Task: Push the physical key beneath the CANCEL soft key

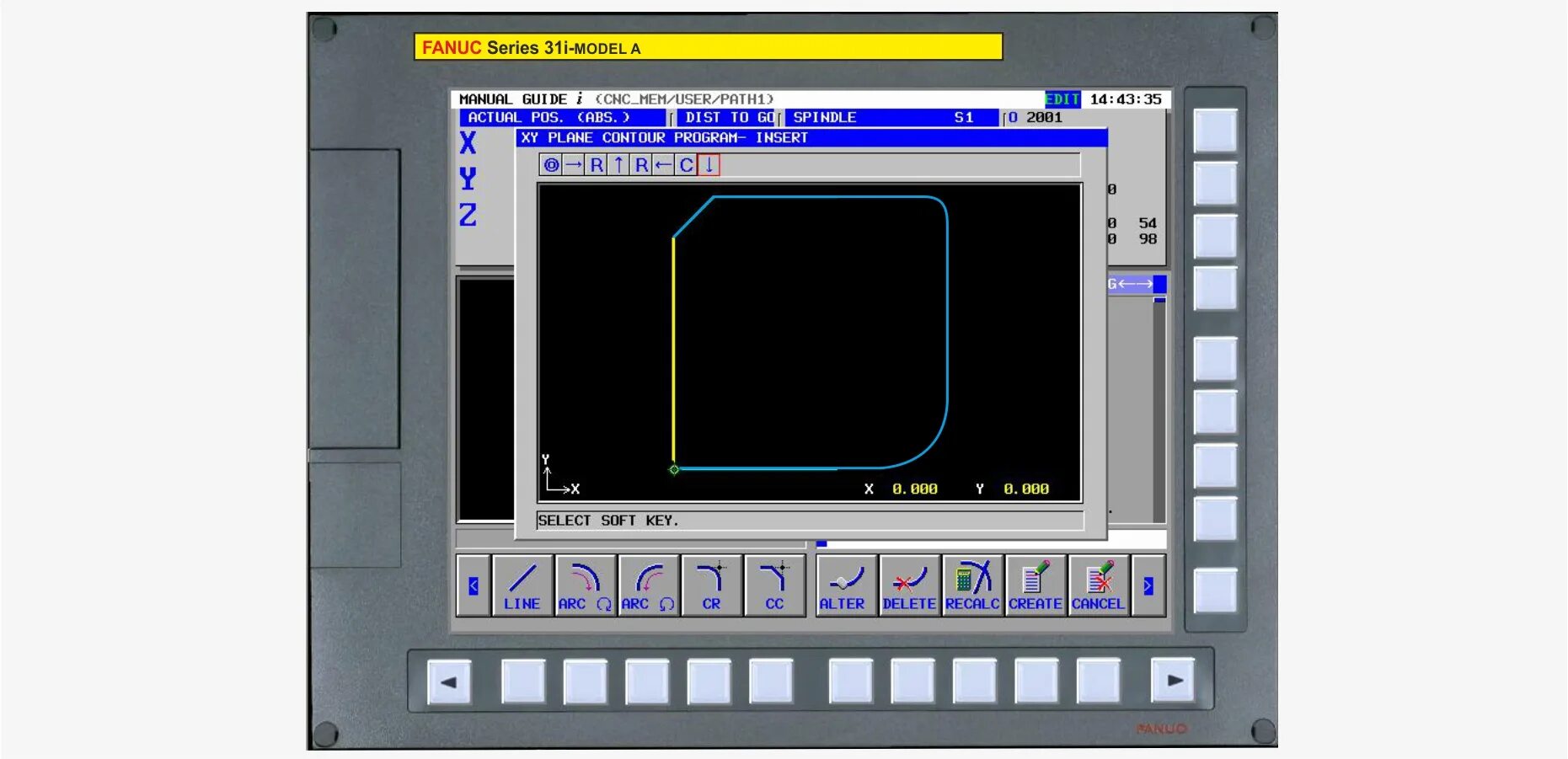Action: pos(1099,681)
